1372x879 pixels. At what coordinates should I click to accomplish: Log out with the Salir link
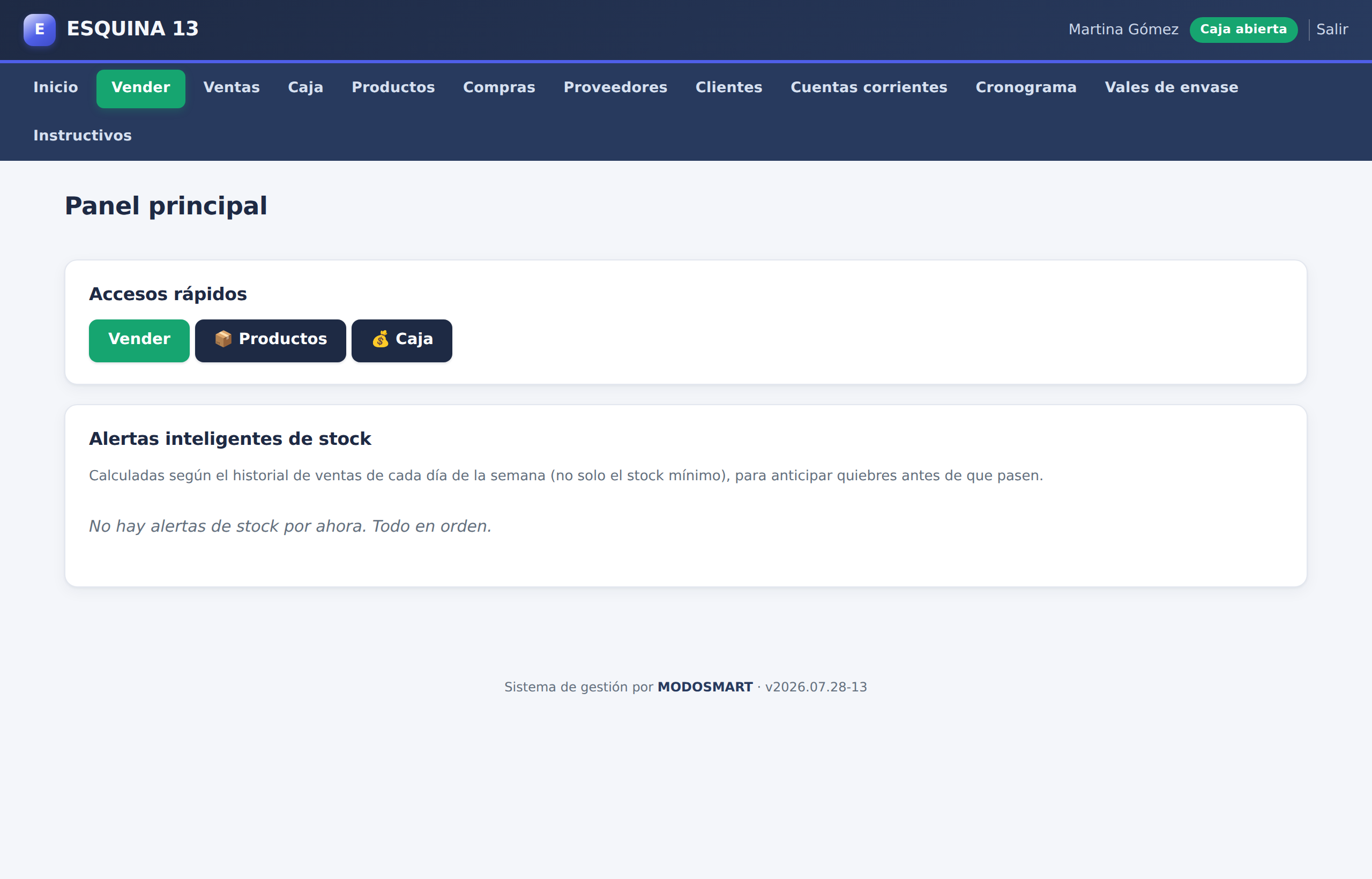coord(1332,29)
